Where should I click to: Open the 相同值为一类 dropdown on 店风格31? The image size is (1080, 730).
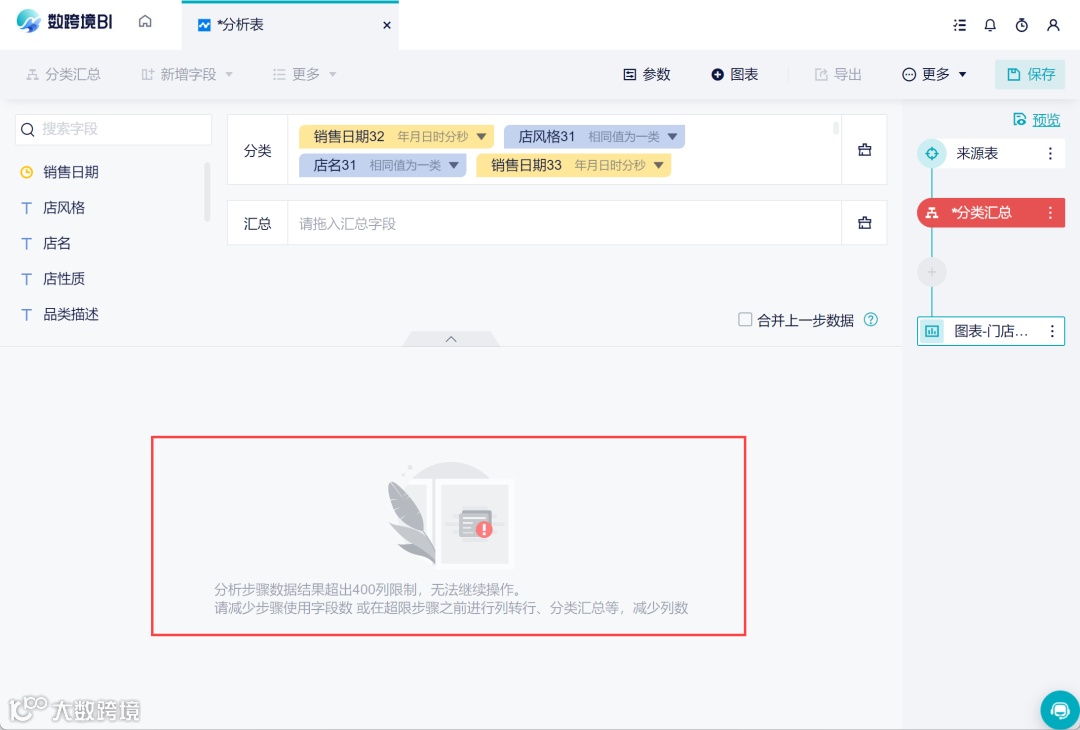tap(673, 135)
